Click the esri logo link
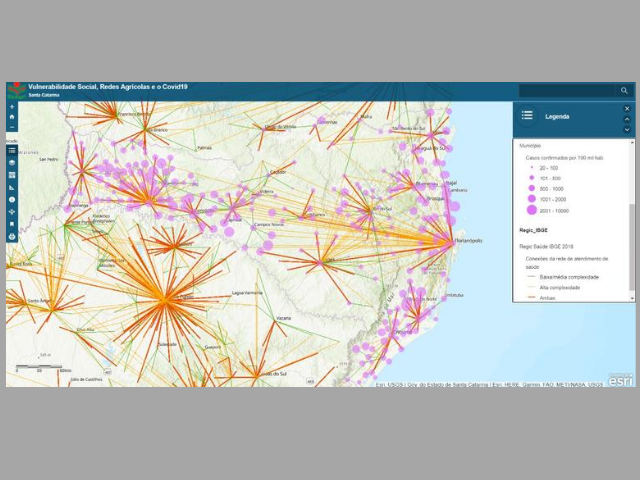 620,379
